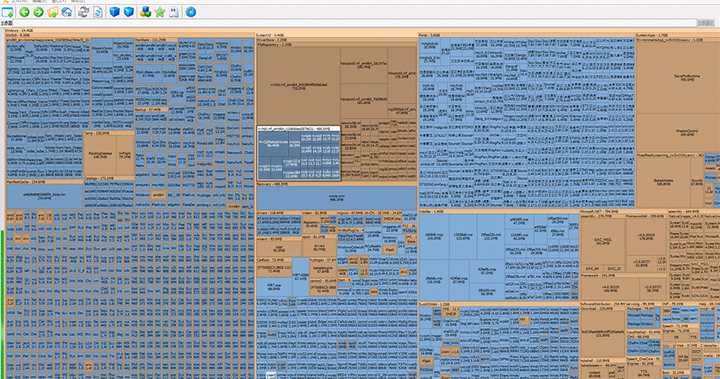Screen dimensions: 720x379
Task: Click the round blue globe icon in the toolbar
Action: (191, 12)
